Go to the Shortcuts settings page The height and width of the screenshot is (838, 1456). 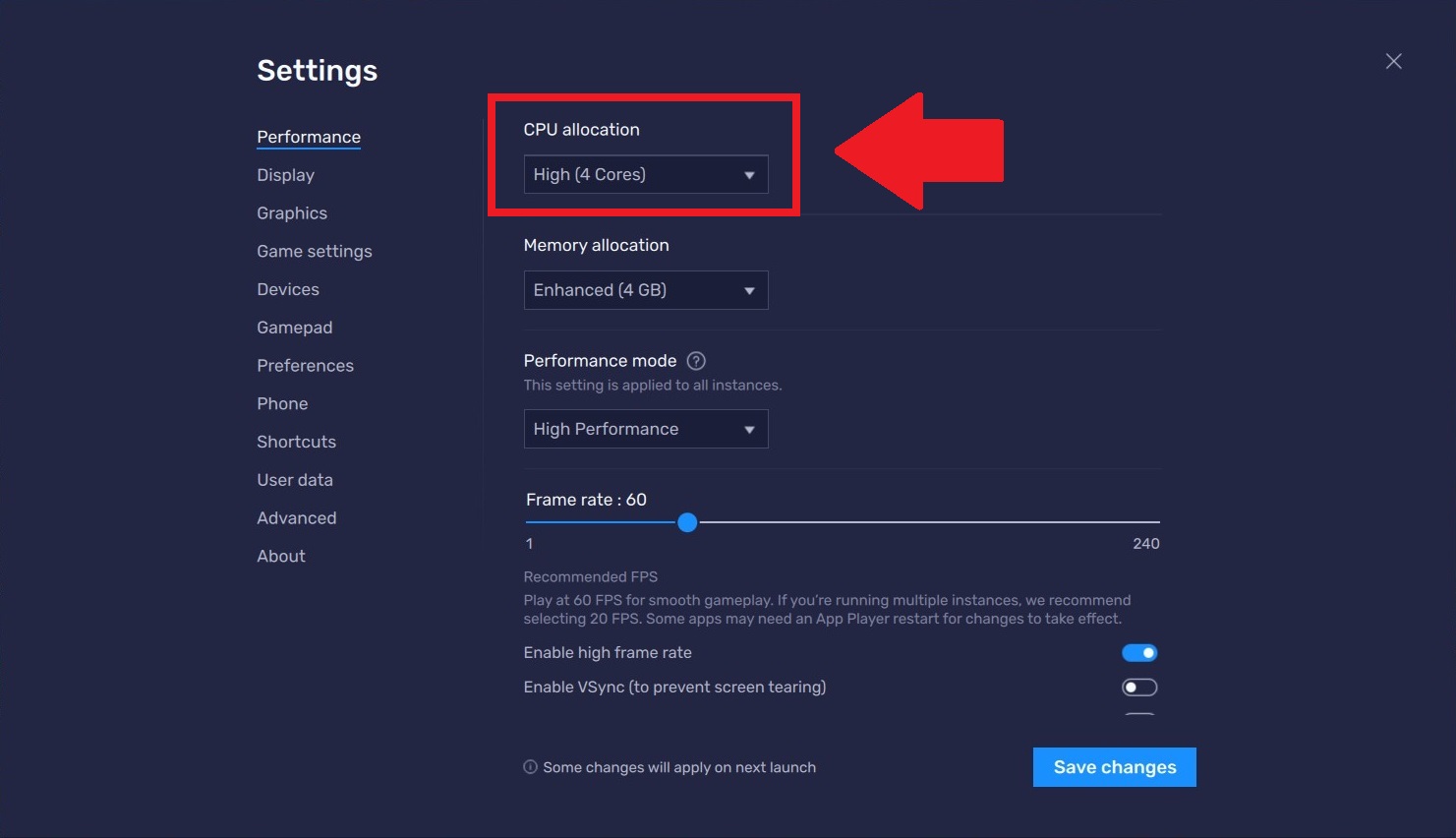[296, 441]
